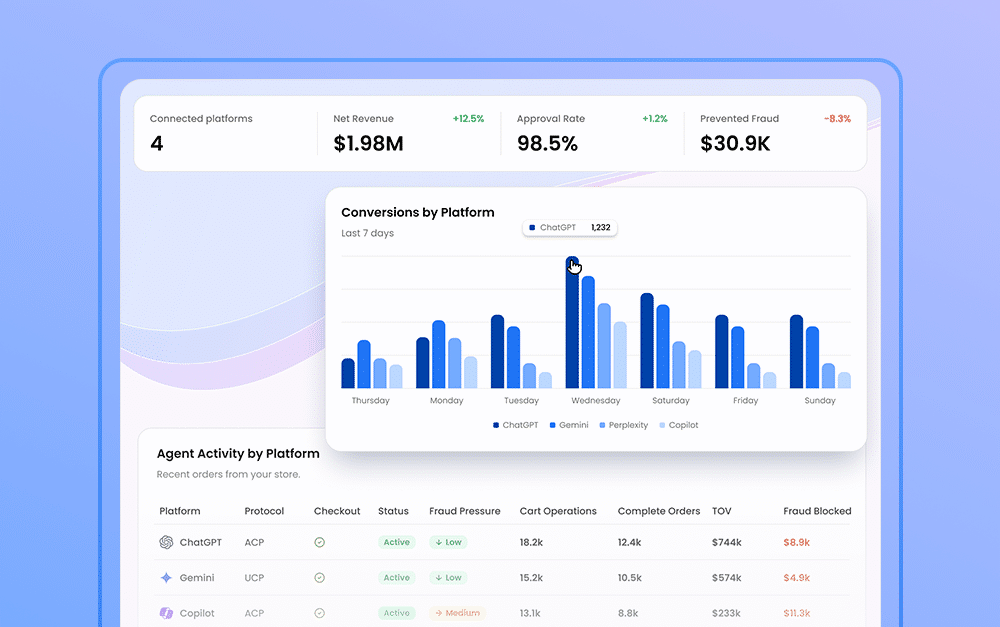Screen dimensions: 1000x627
Task: Open the Net Revenue stat card
Action: [408, 134]
